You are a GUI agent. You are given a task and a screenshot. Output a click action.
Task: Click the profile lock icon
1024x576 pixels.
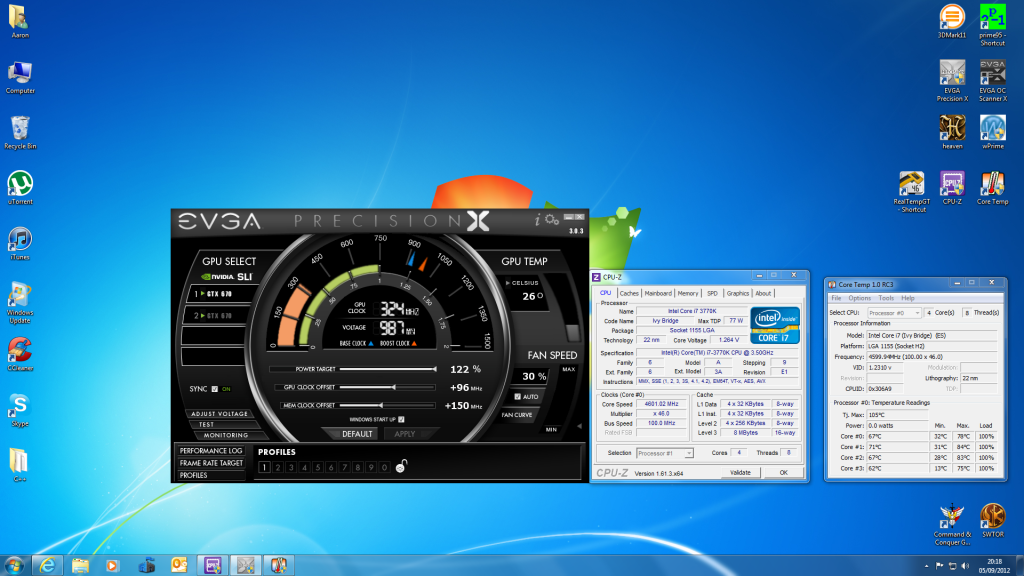coord(400,467)
